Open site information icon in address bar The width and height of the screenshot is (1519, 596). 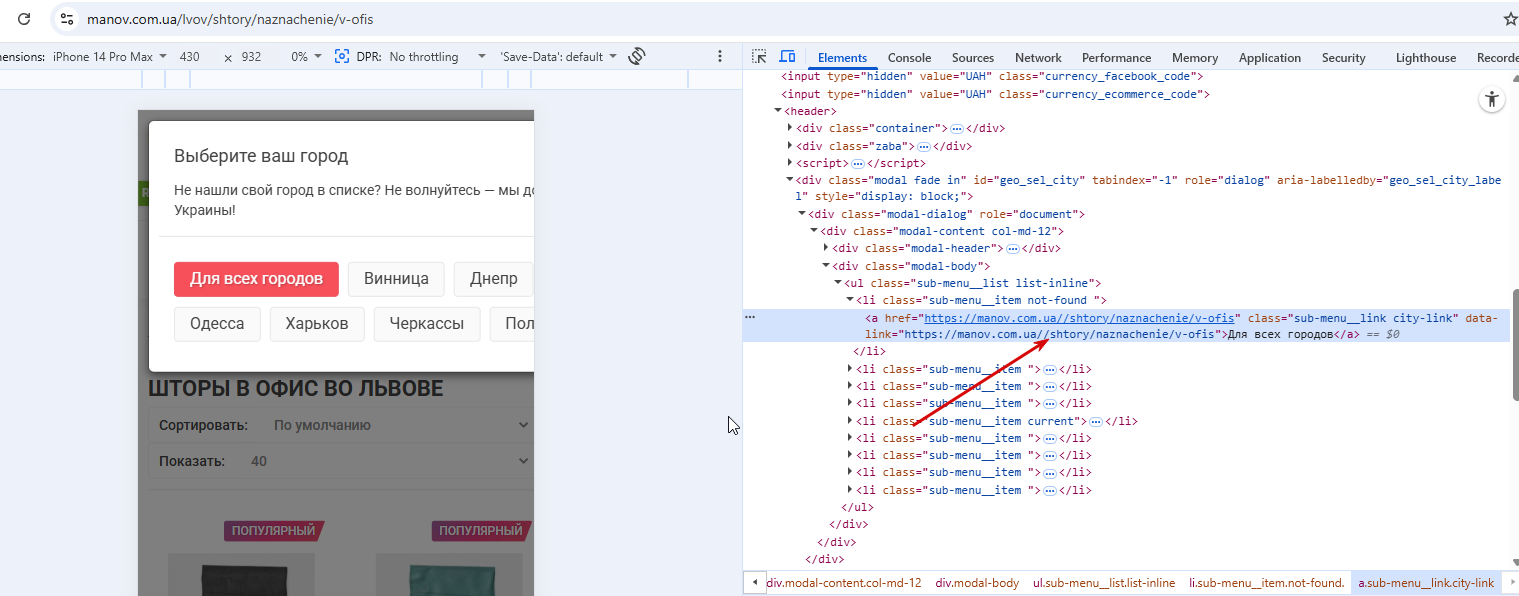click(67, 19)
